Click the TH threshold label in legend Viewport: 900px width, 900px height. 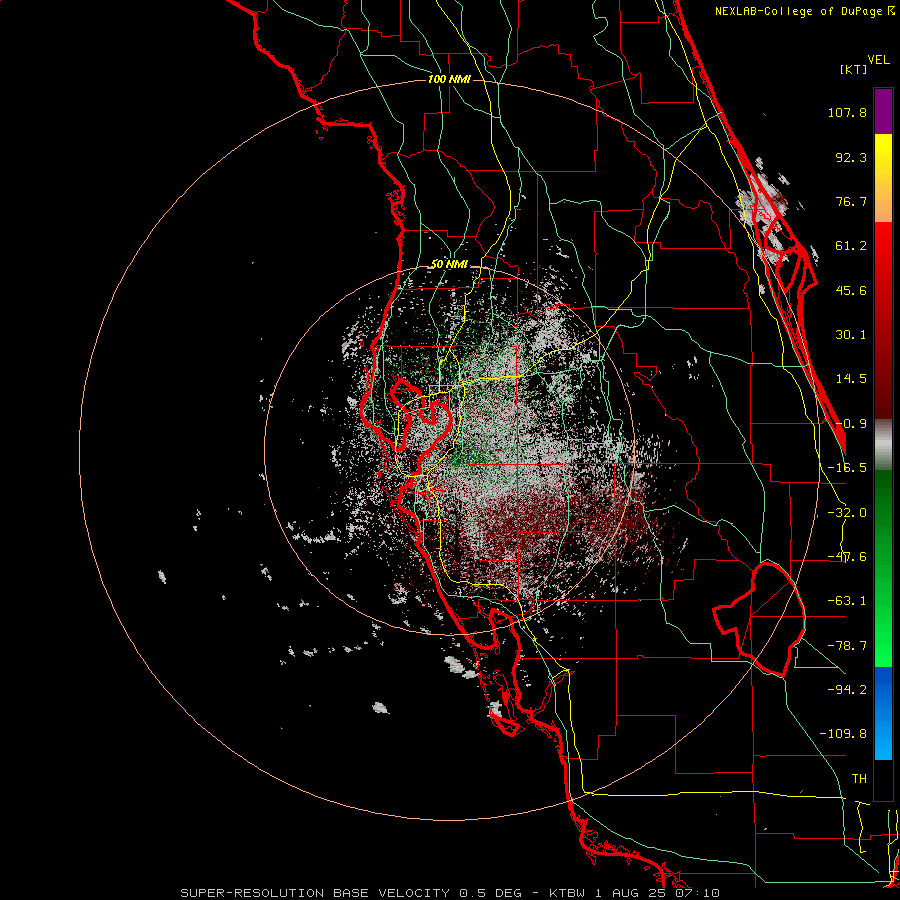(x=859, y=779)
